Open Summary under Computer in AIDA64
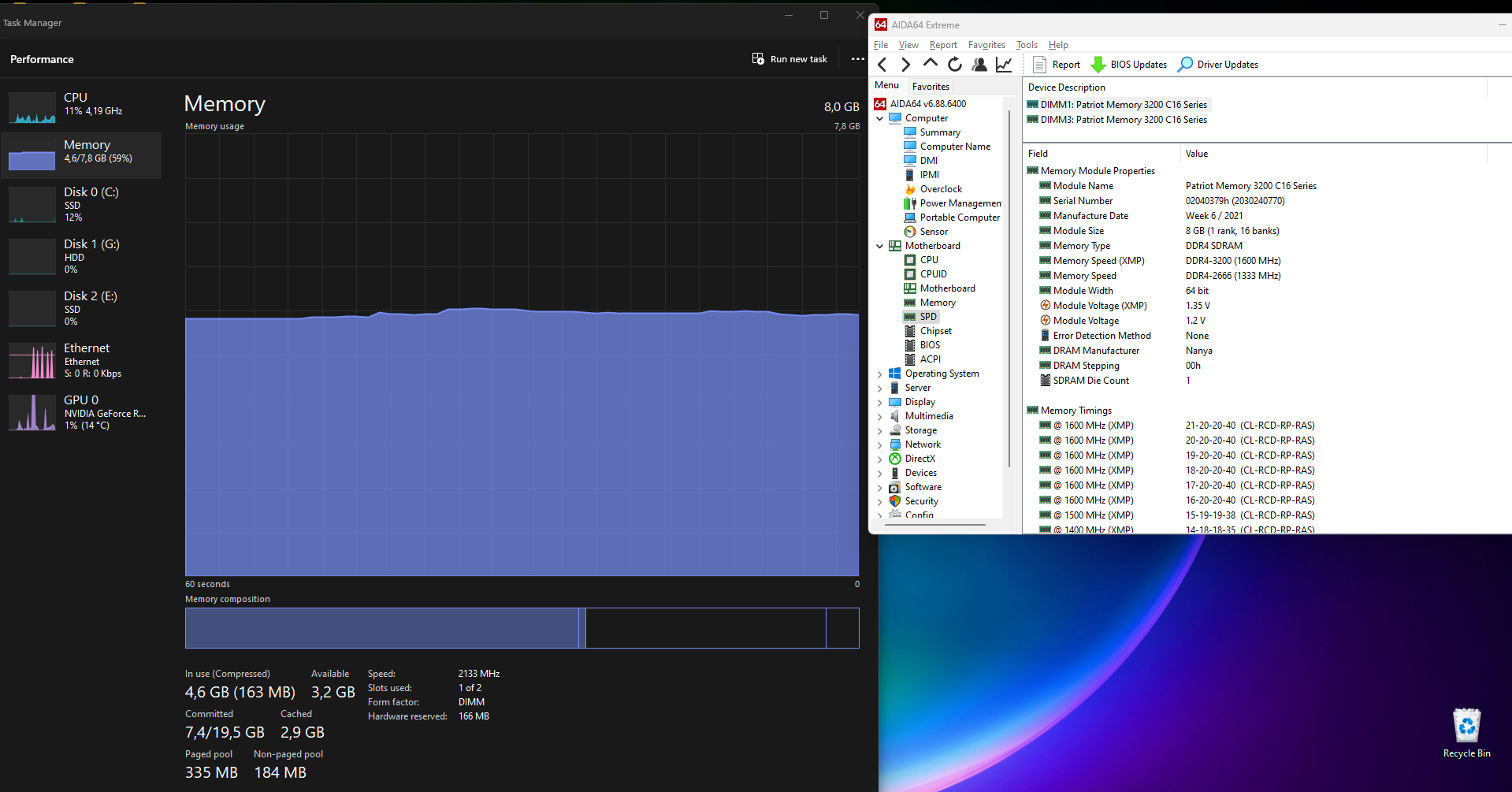Image resolution: width=1512 pixels, height=792 pixels. 940,132
